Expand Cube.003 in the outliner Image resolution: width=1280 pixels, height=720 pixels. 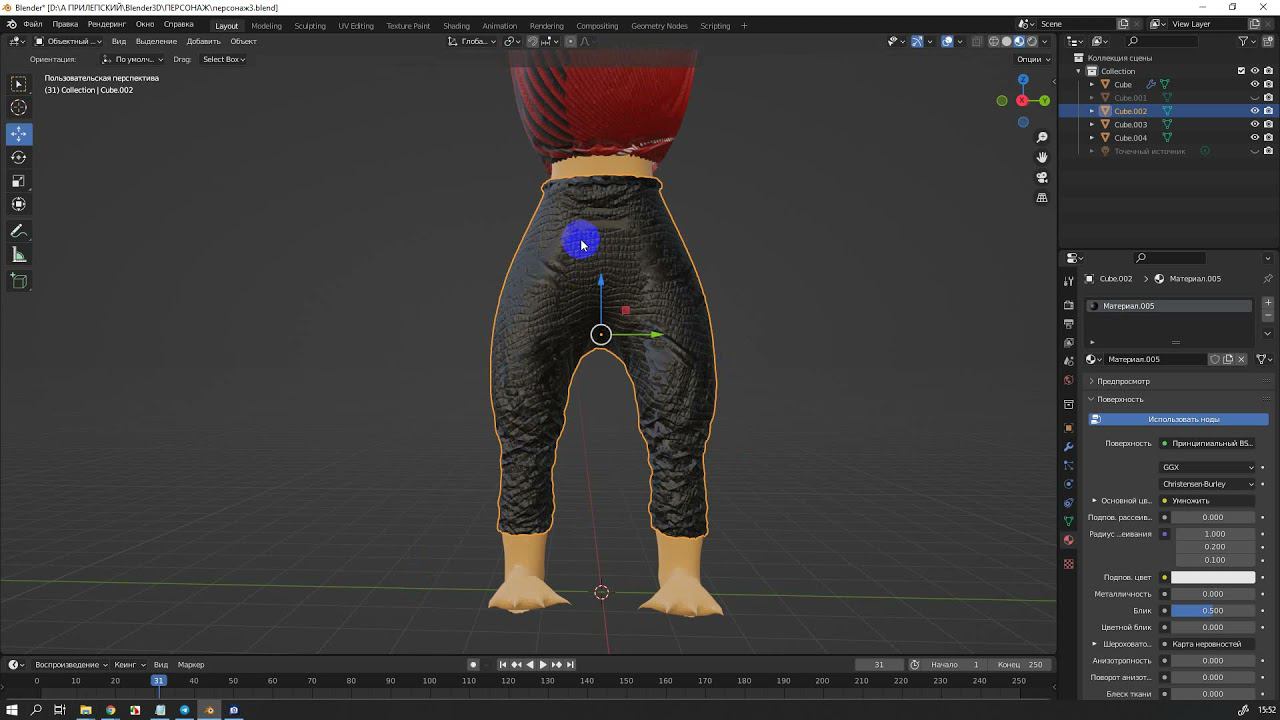[x=1092, y=124]
